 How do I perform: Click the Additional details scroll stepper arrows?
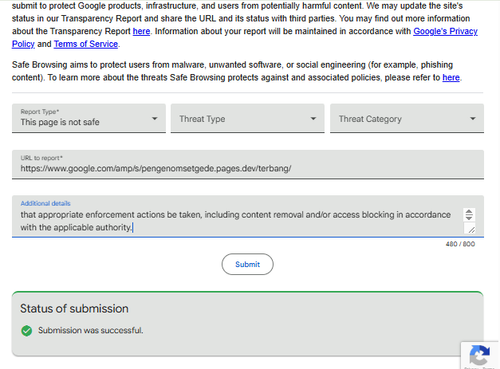click(469, 215)
